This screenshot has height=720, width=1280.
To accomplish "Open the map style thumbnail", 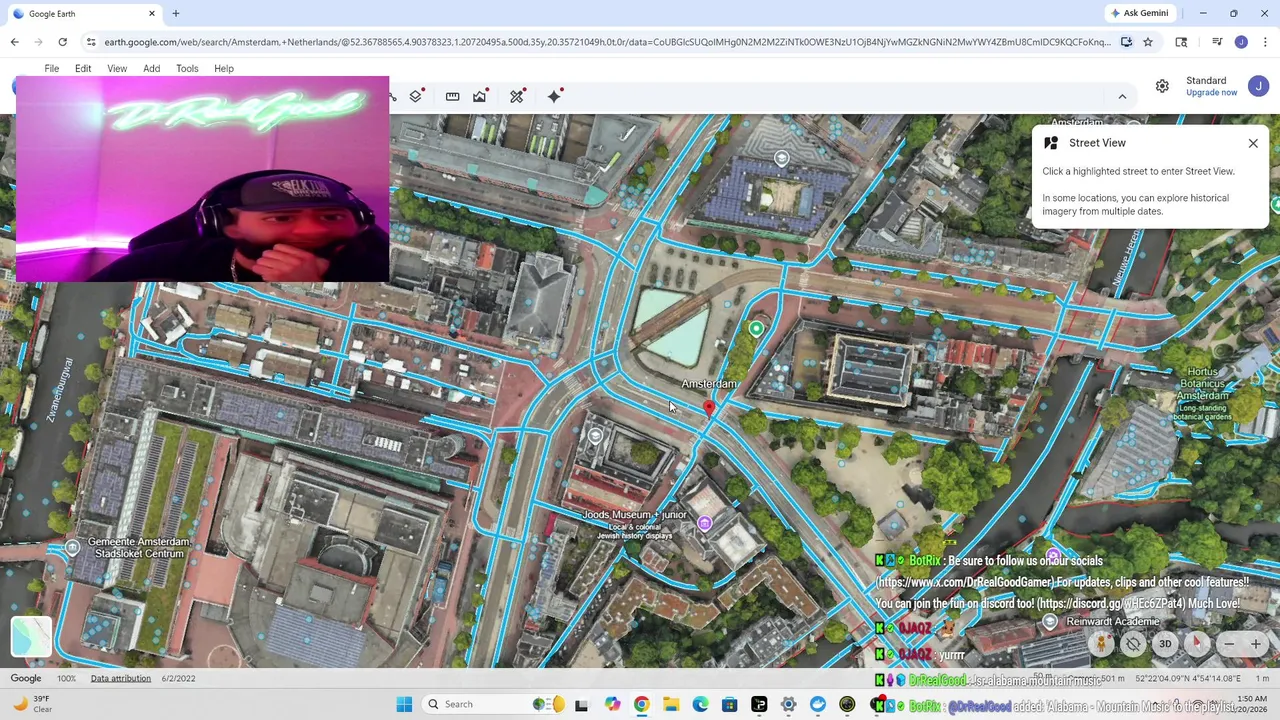I will point(31,637).
